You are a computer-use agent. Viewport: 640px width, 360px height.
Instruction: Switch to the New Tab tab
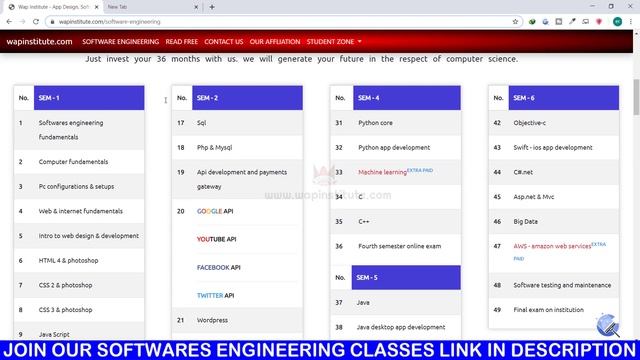point(152,7)
